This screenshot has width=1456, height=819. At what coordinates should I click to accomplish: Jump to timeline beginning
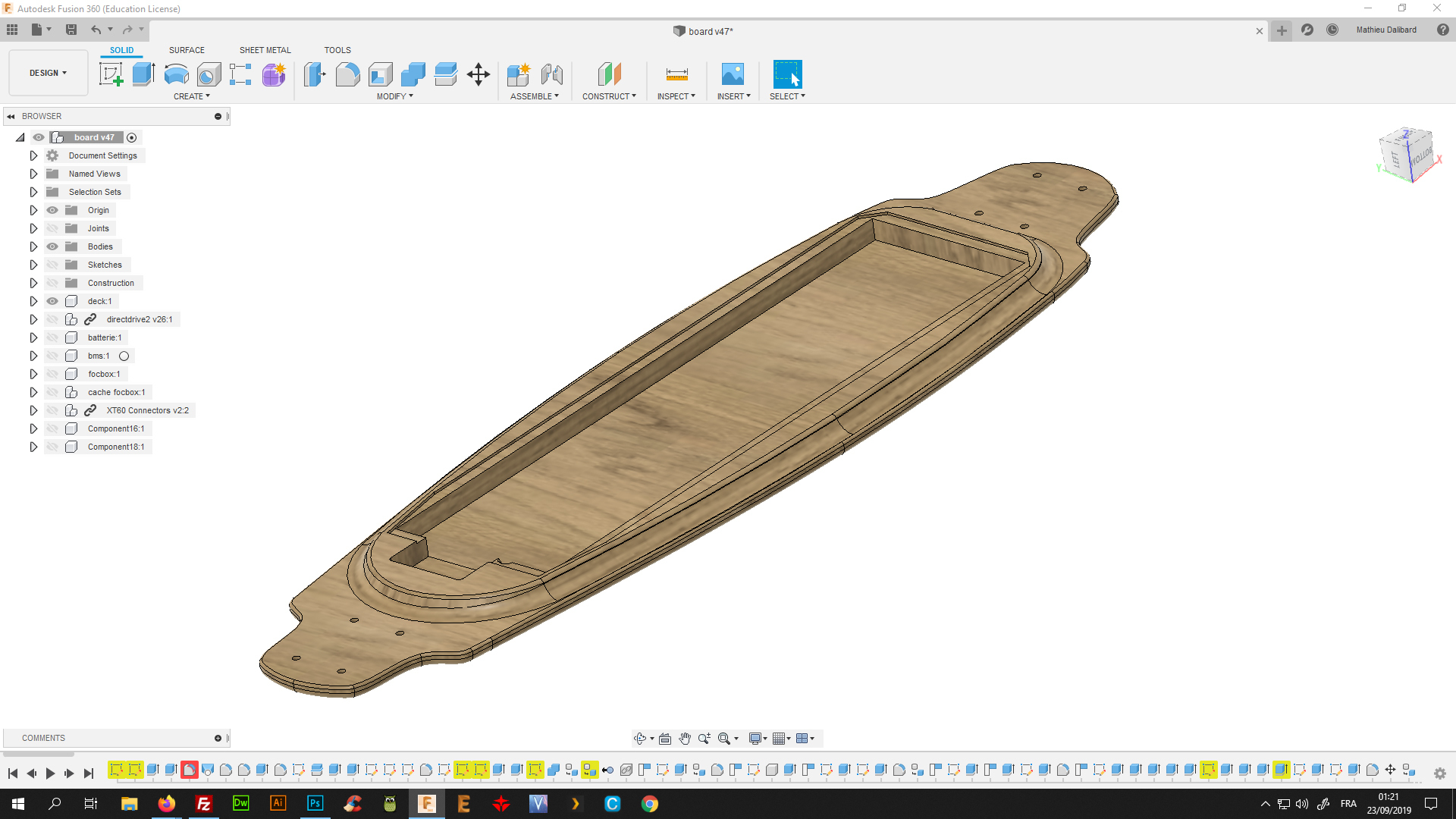pyautogui.click(x=13, y=773)
